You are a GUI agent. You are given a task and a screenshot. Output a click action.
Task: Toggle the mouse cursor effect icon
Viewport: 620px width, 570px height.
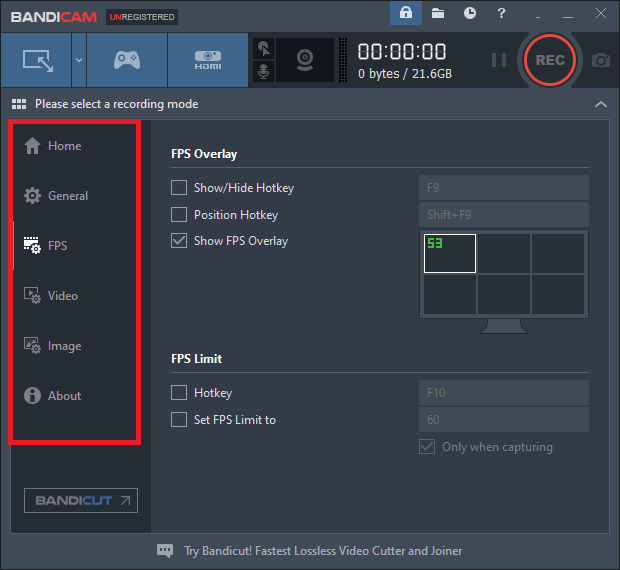tap(264, 48)
